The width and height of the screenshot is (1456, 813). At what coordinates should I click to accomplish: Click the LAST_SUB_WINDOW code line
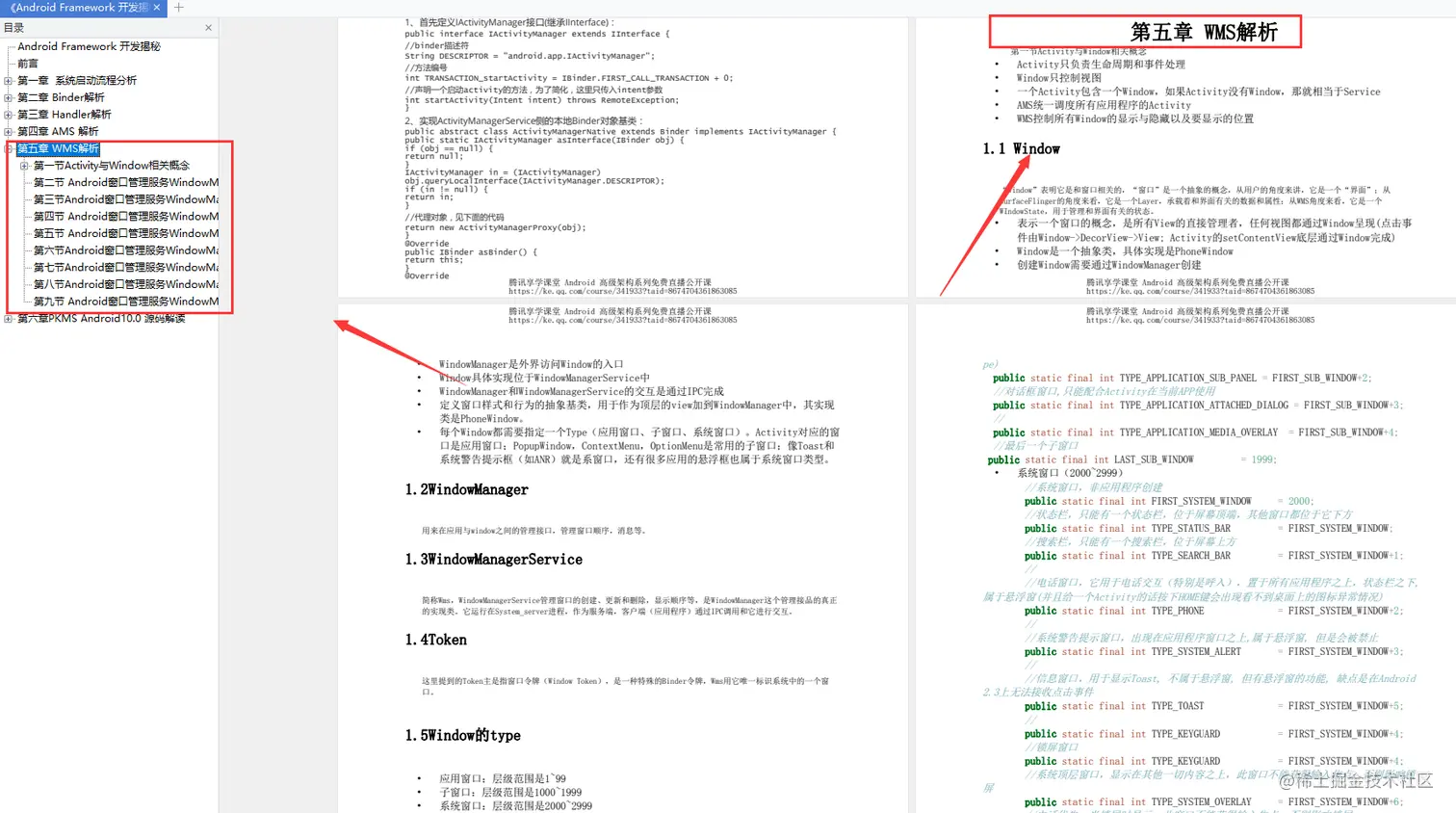tap(1131, 460)
